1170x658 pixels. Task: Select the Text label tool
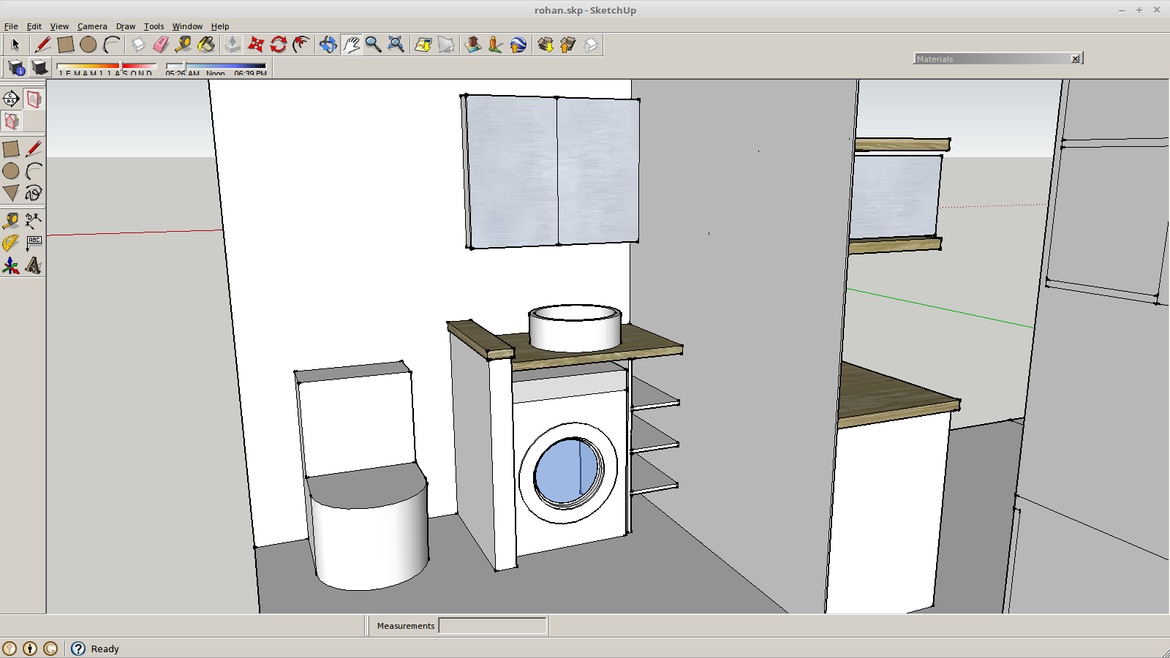tap(33, 241)
